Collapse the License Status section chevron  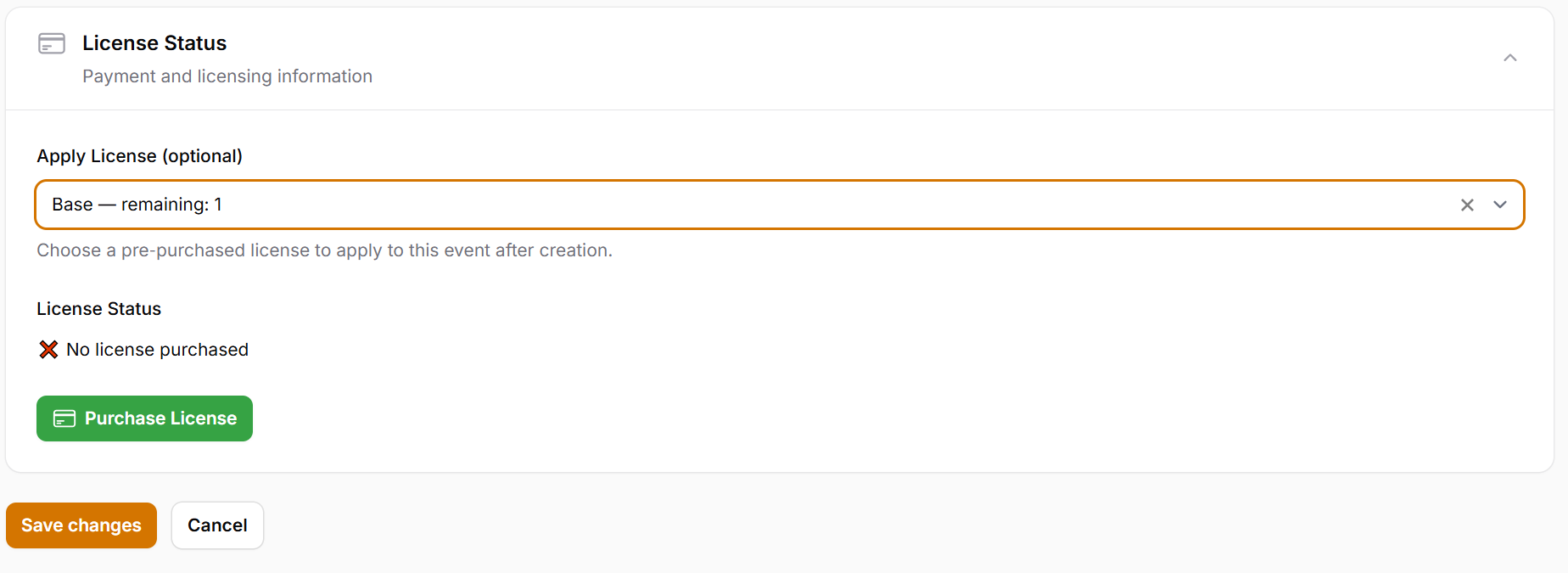point(1509,58)
